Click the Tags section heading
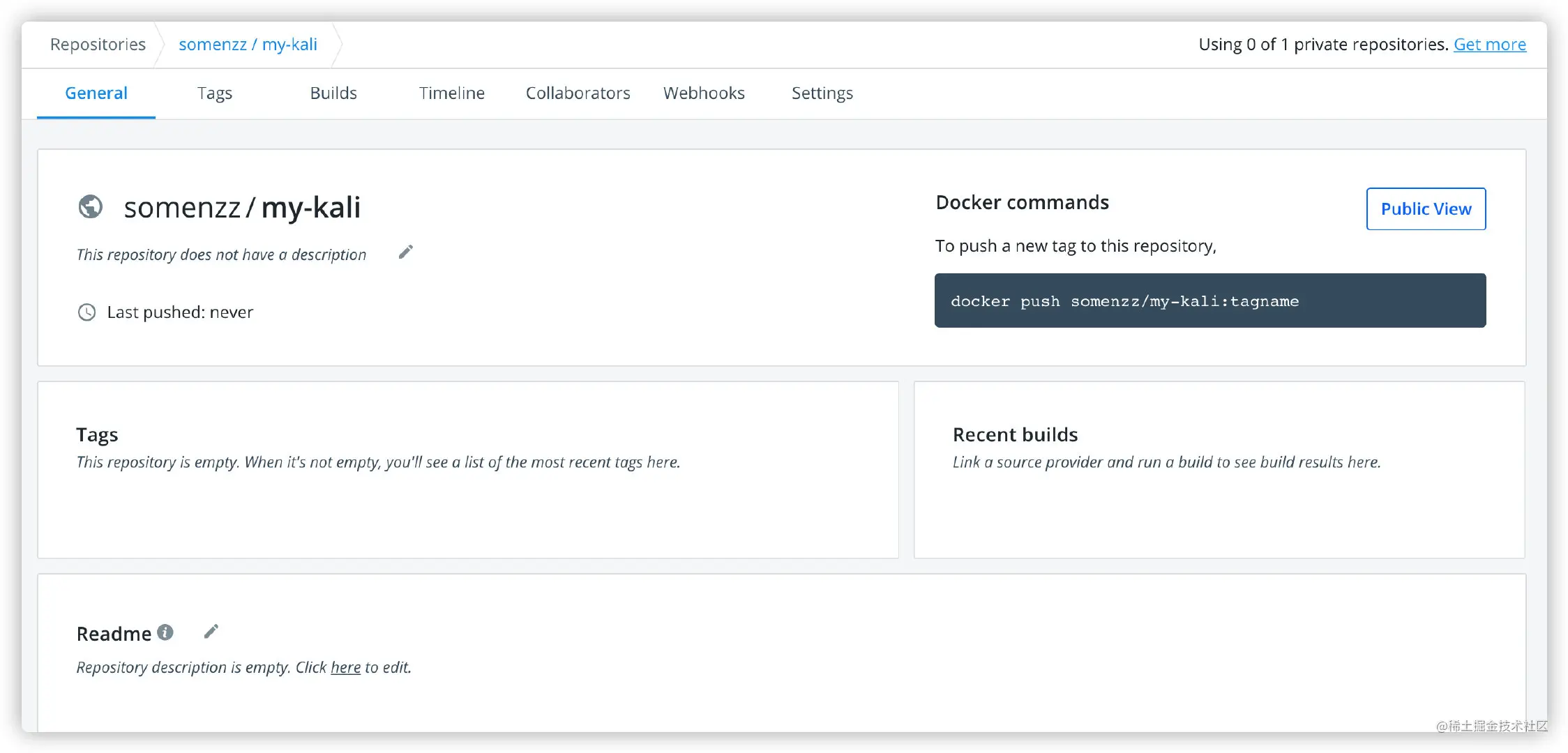Image resolution: width=1568 pixels, height=753 pixels. 97,435
